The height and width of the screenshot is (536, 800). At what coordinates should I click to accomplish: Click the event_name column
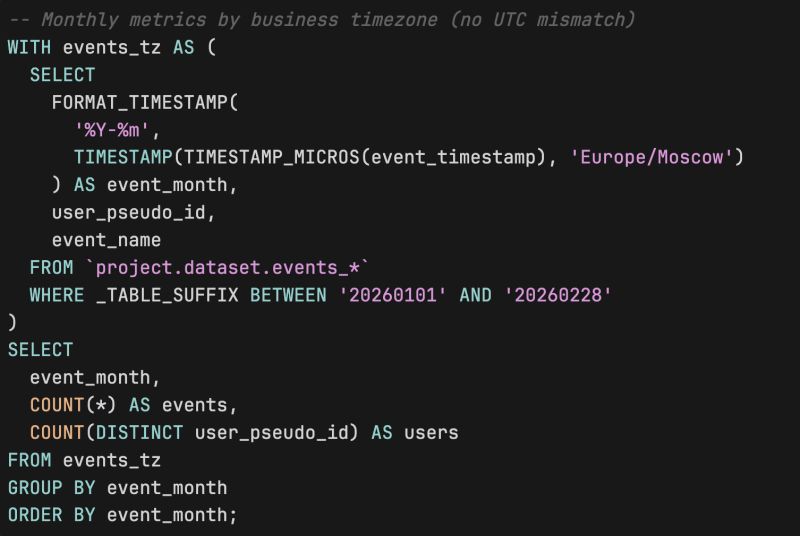pos(106,240)
